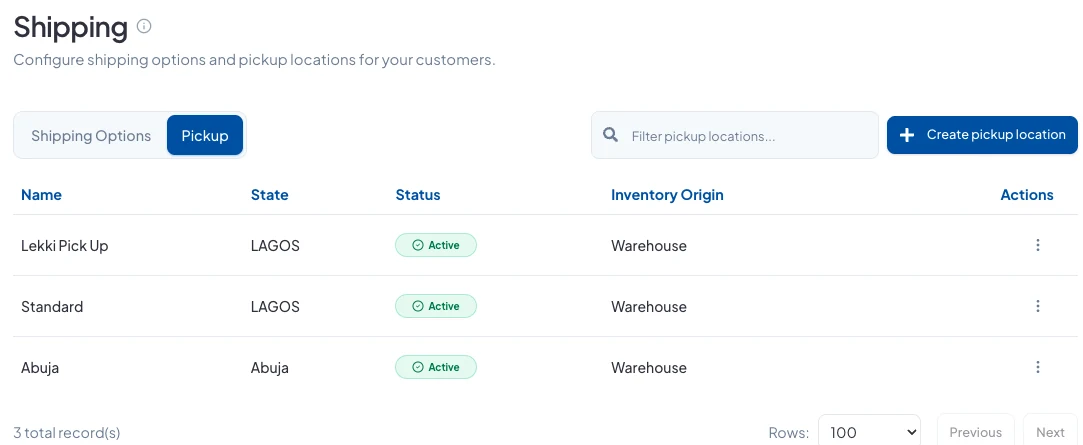Open actions menu for Standard row

click(x=1037, y=305)
